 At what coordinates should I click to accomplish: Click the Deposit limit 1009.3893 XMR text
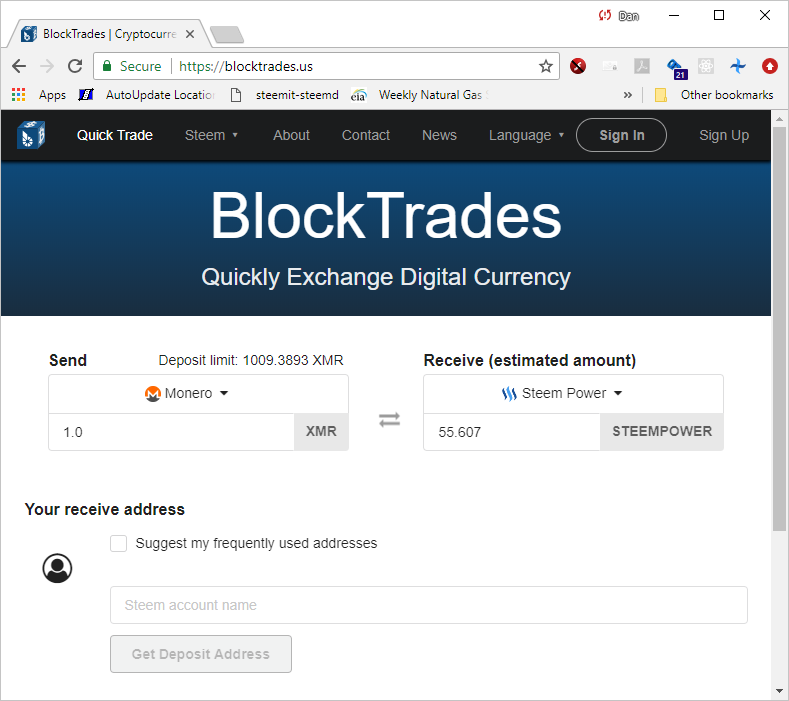point(251,360)
